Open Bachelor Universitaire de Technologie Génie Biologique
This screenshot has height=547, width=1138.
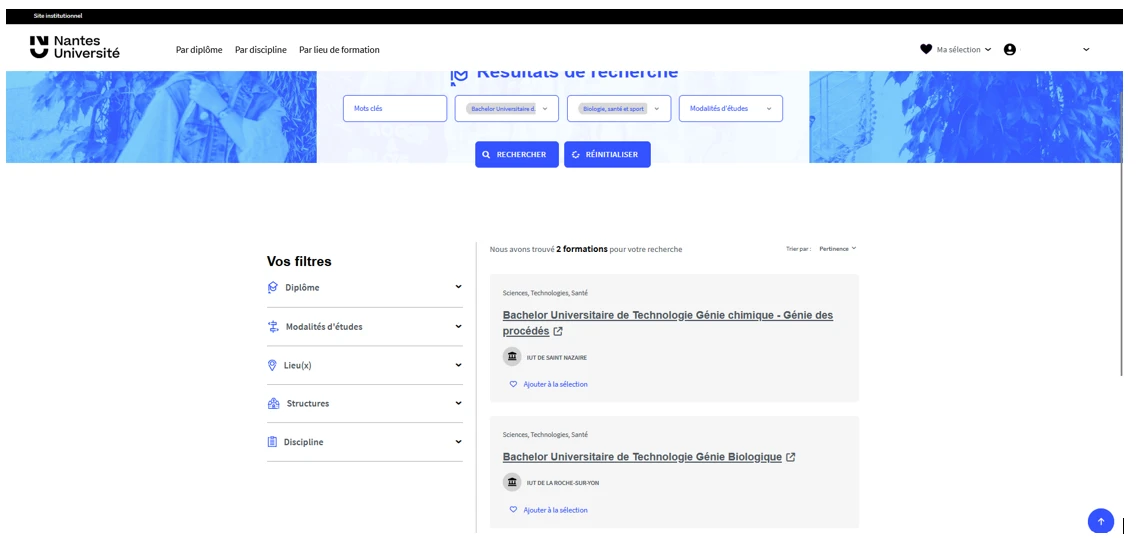click(x=642, y=457)
